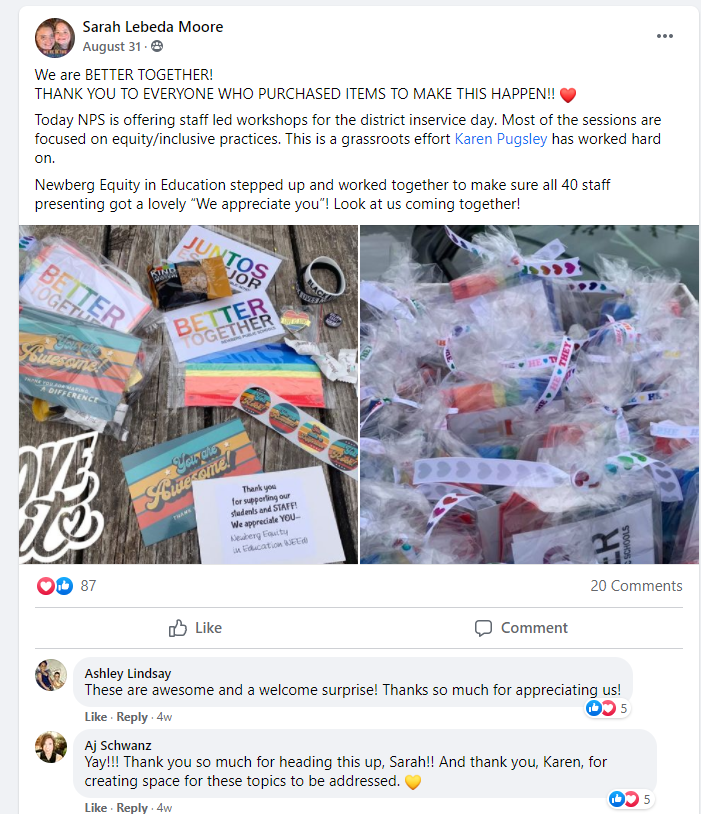
Task: Like Ashley Lindsay's comment
Action: 96,717
